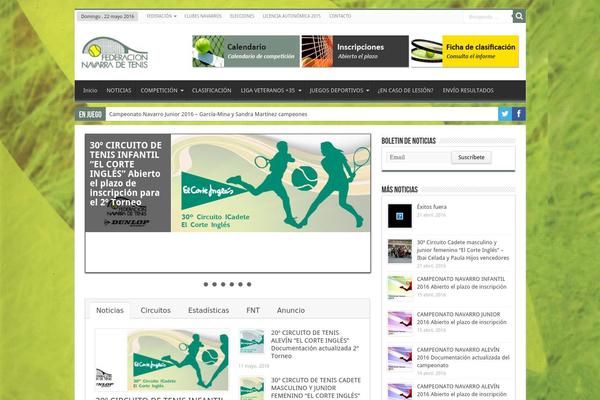Open ¿En caso de lesión? page
600x400 pixels.
pyautogui.click(x=405, y=90)
